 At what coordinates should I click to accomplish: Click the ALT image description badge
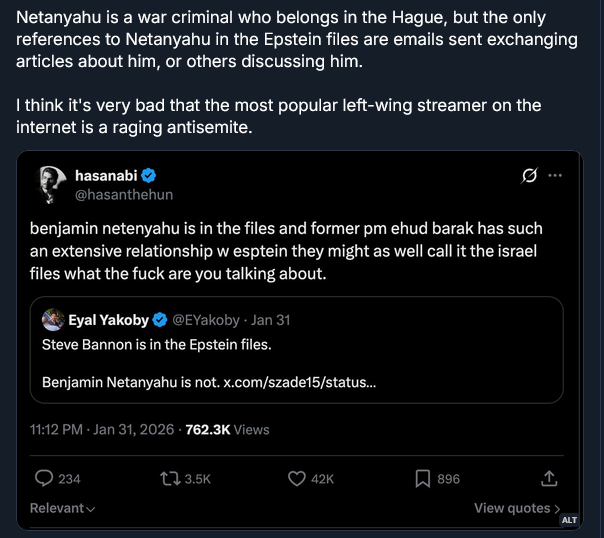coord(568,521)
